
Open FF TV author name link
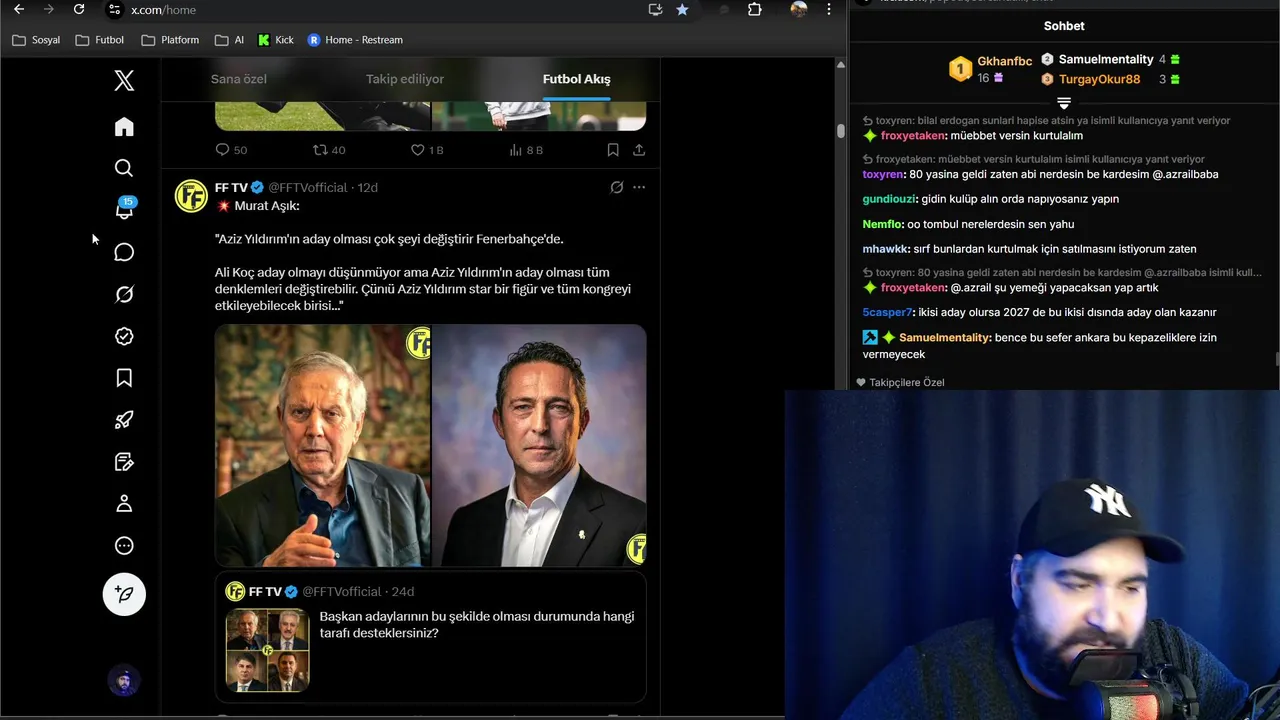pyautogui.click(x=231, y=187)
